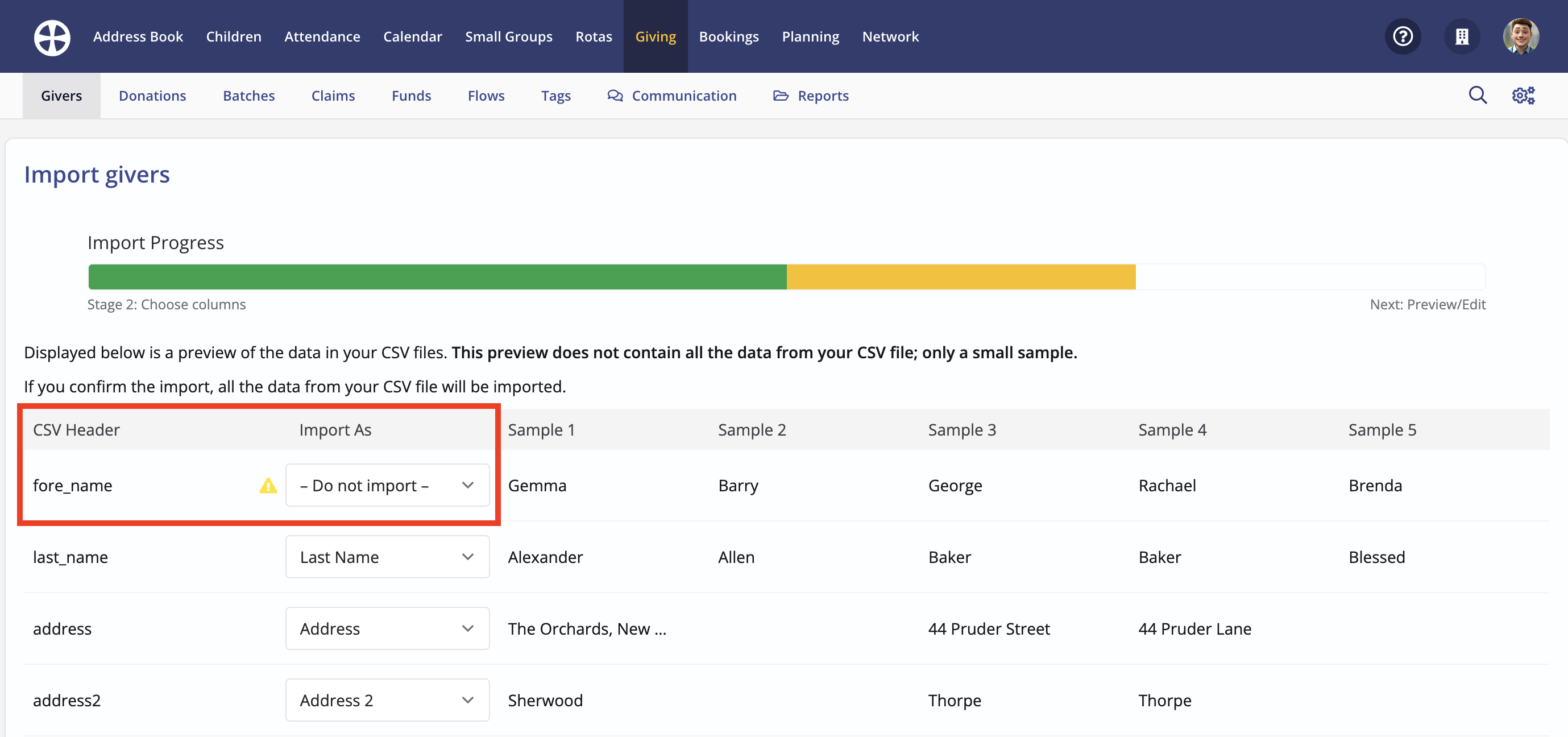Click the 'Stage 2: Choose columns' label
This screenshot has height=737, width=1568.
point(166,305)
